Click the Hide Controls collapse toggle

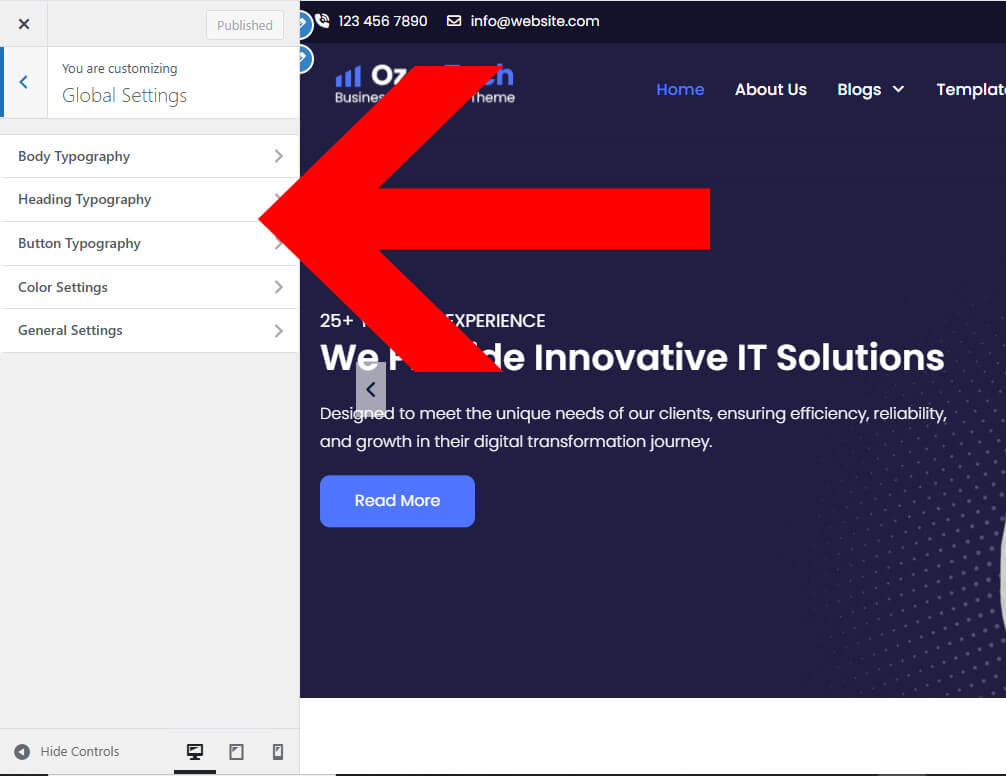click(x=66, y=752)
